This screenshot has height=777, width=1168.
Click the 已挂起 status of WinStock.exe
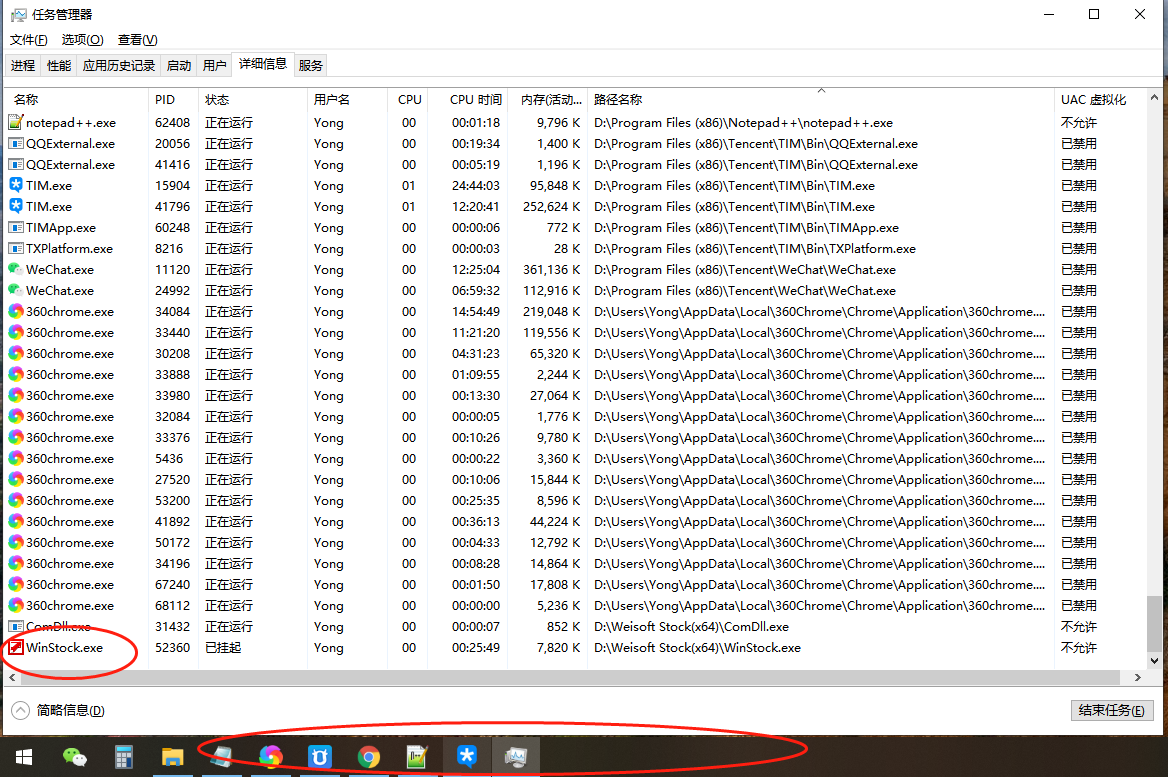(x=223, y=647)
